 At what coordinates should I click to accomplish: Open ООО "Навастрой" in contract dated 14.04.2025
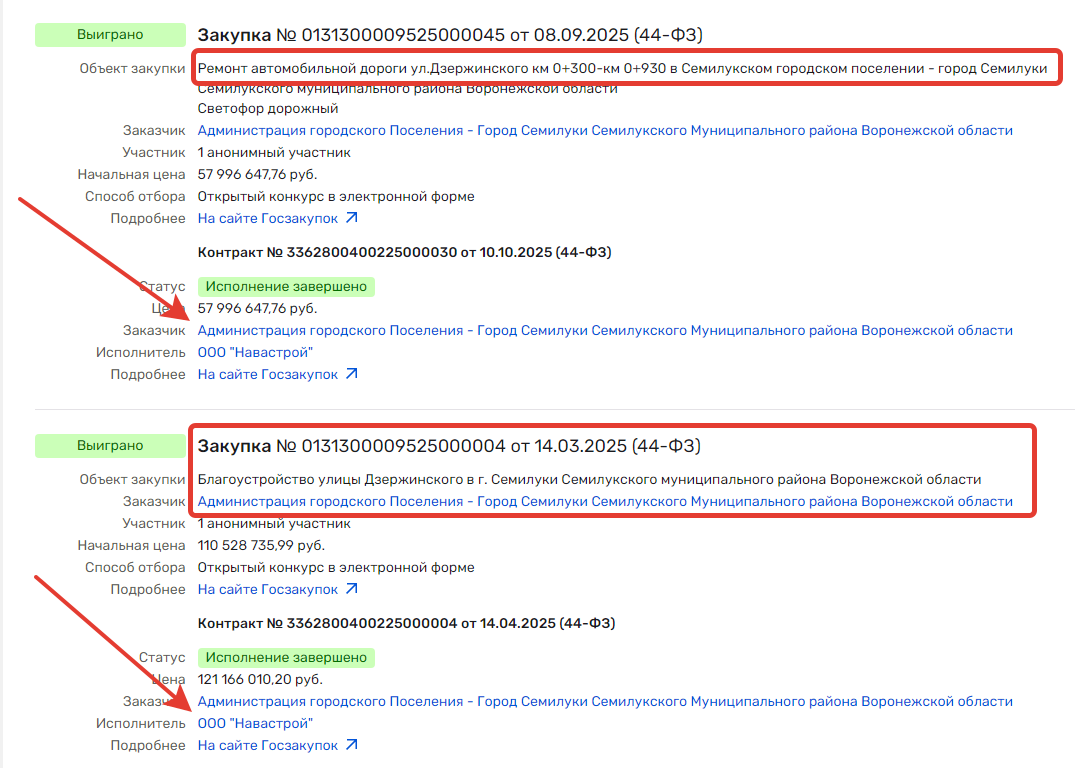255,723
